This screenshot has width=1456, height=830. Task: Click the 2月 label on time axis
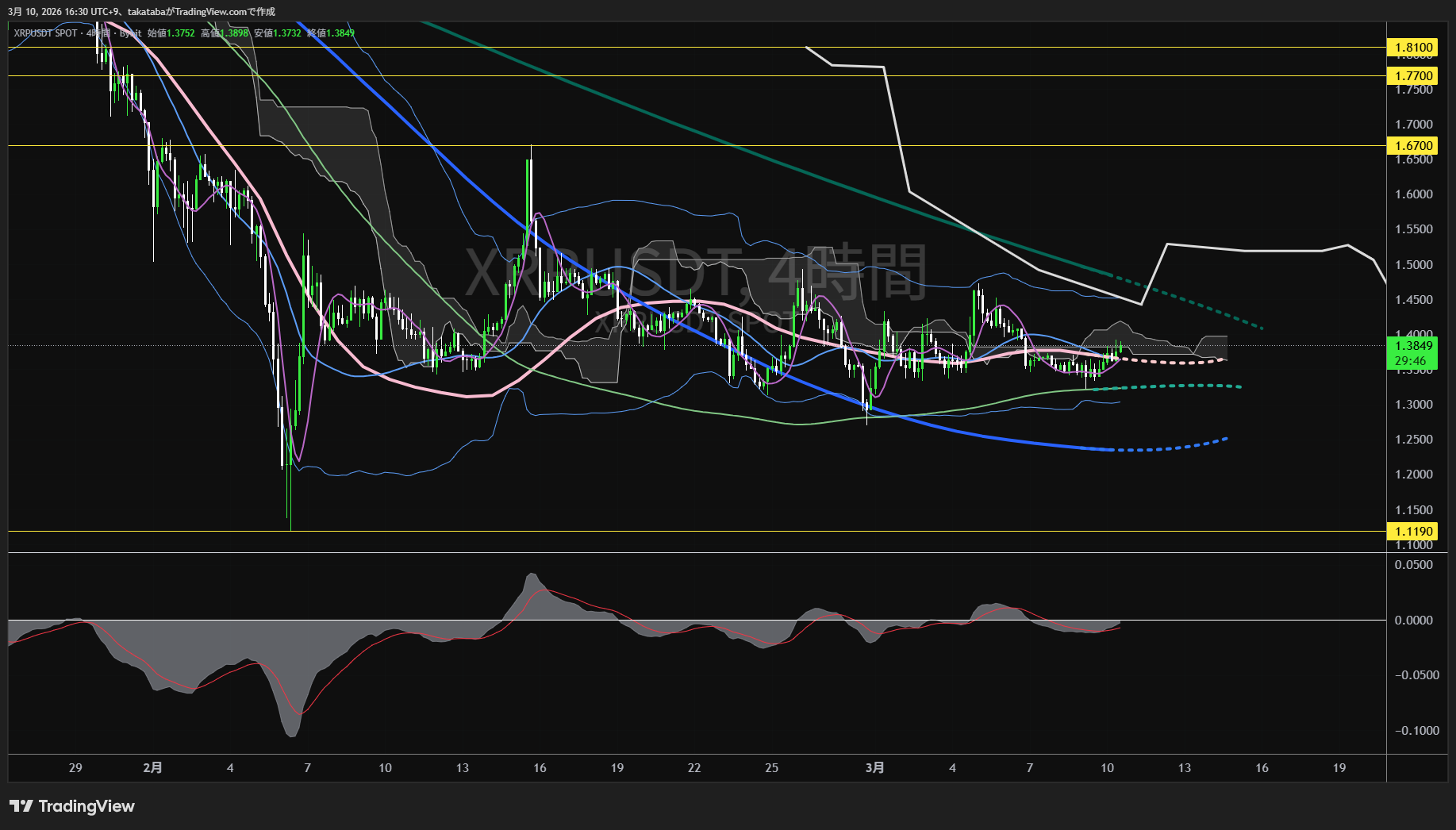pyautogui.click(x=152, y=767)
